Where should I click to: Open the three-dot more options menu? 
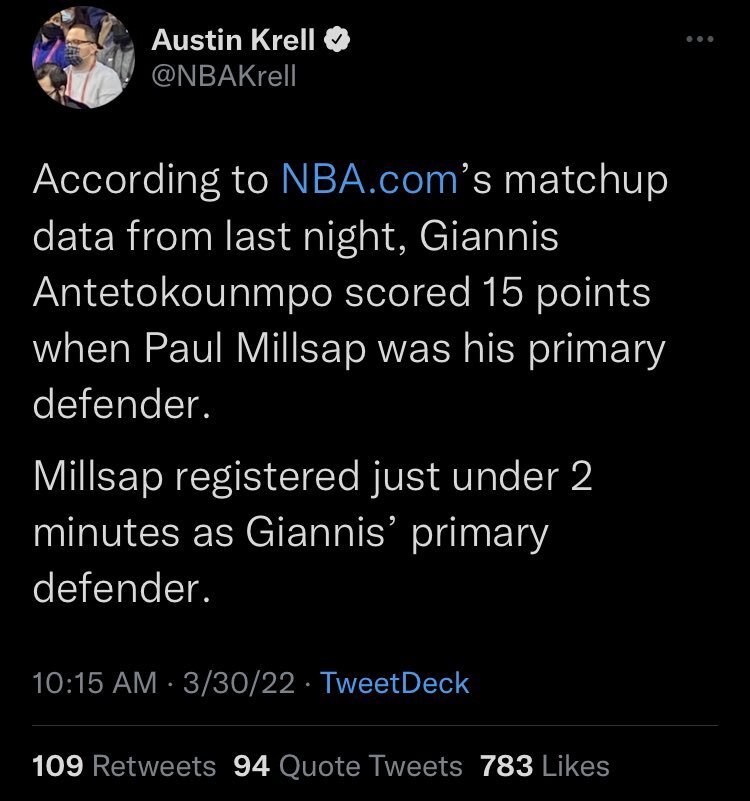pos(699,40)
